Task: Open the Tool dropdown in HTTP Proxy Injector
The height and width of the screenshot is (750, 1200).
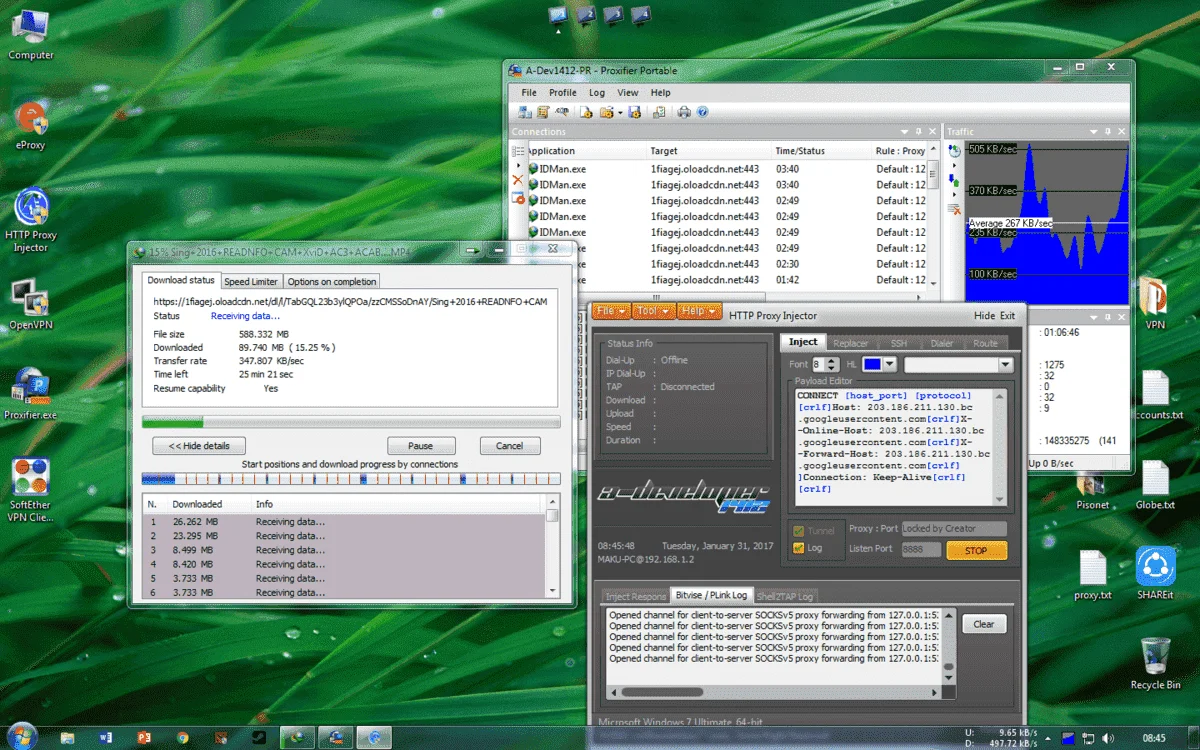Action: point(655,311)
